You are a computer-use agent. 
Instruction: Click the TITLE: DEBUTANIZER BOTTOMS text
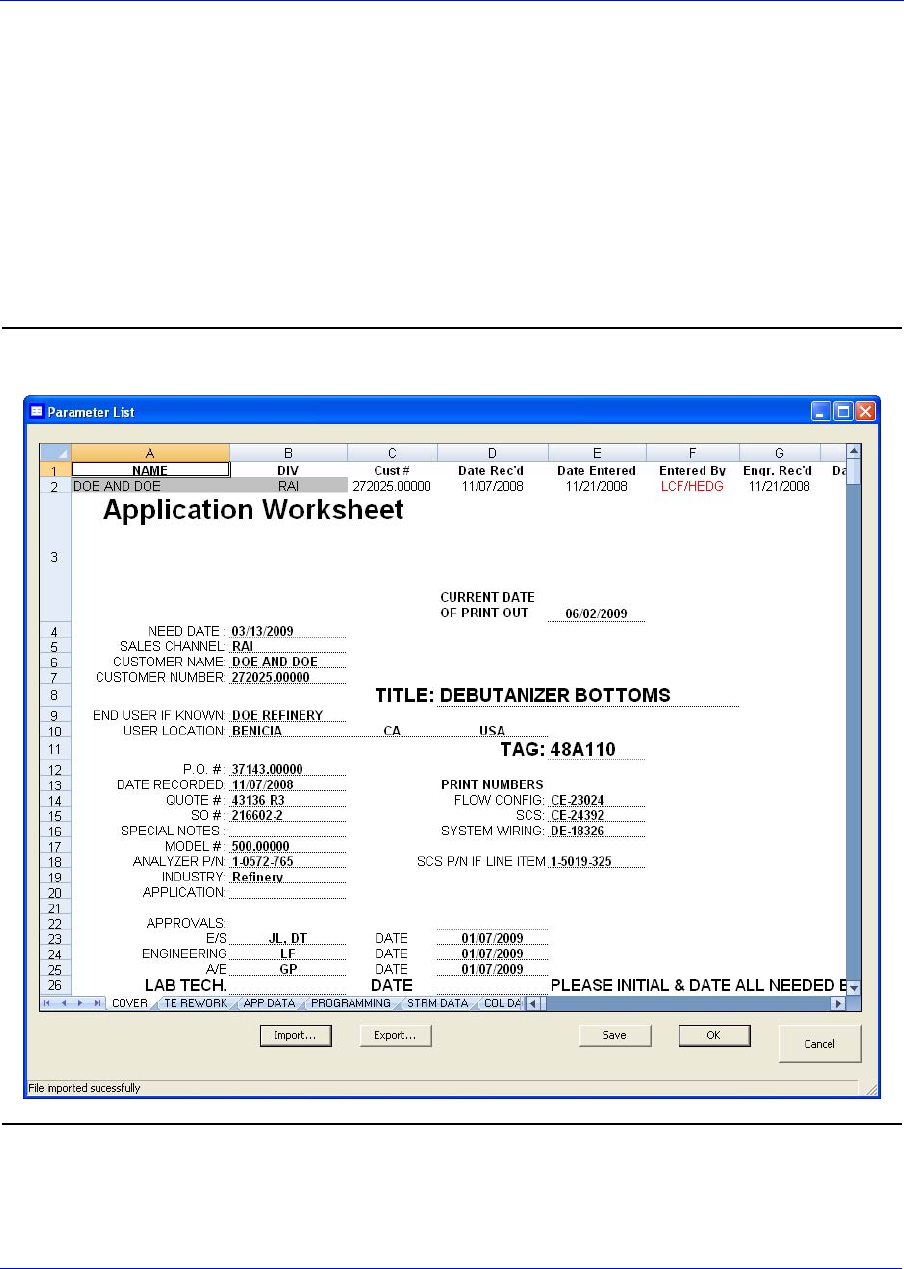[x=522, y=695]
